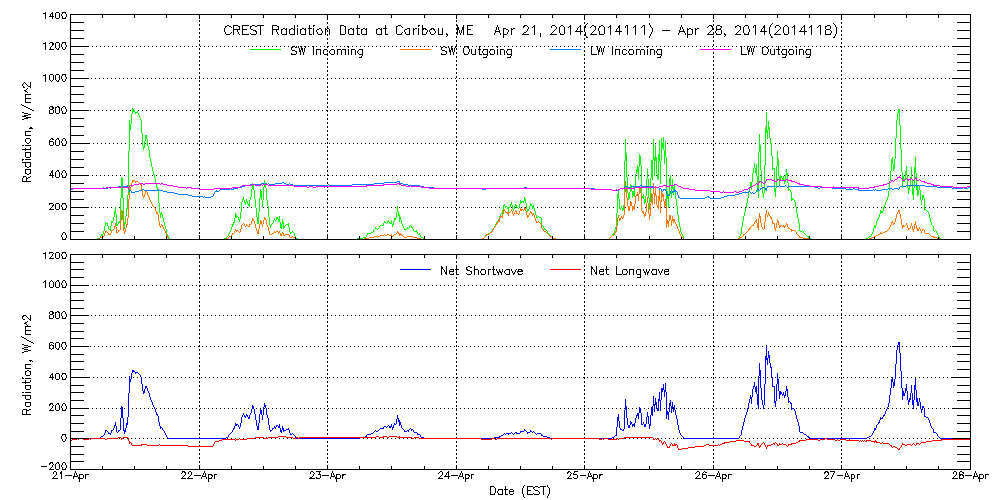The width and height of the screenshot is (1000, 500).
Task: Click the SW Outgoing legend label
Action: 476,52
